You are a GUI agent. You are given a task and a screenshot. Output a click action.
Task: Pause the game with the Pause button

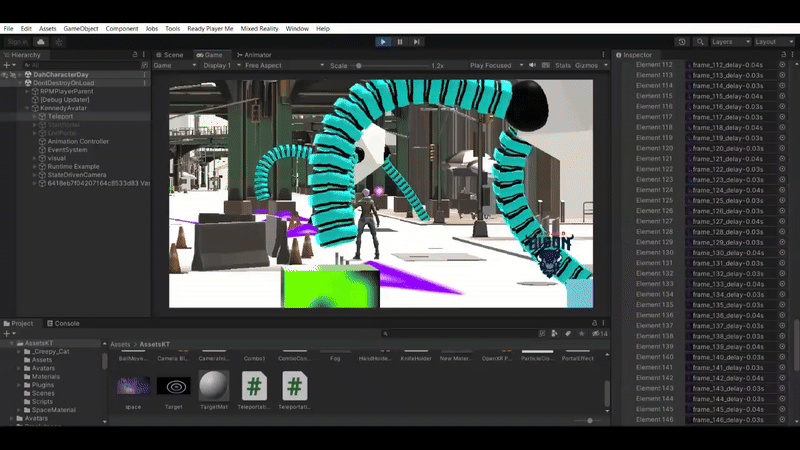(400, 42)
